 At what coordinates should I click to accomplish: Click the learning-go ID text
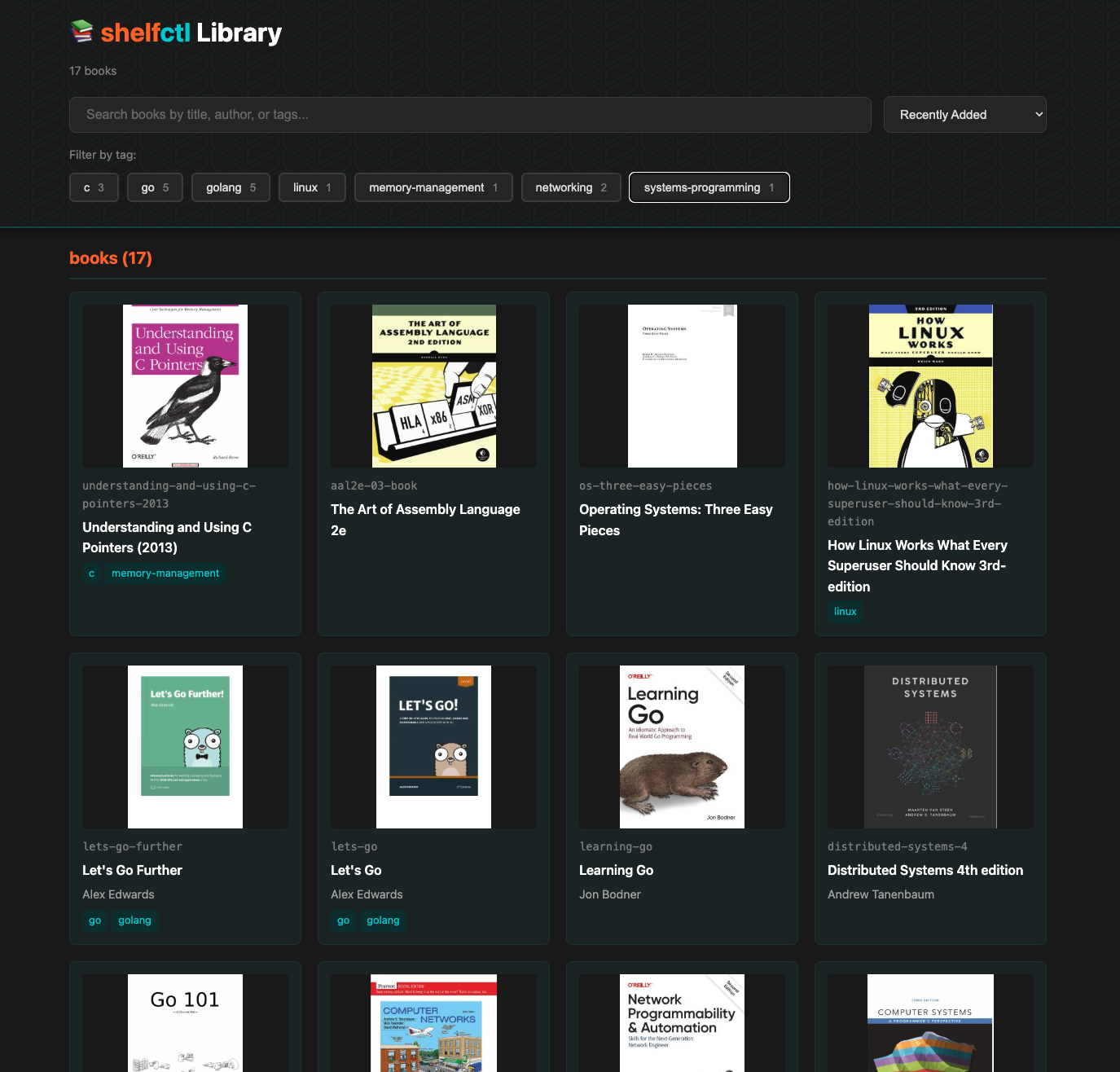[616, 846]
